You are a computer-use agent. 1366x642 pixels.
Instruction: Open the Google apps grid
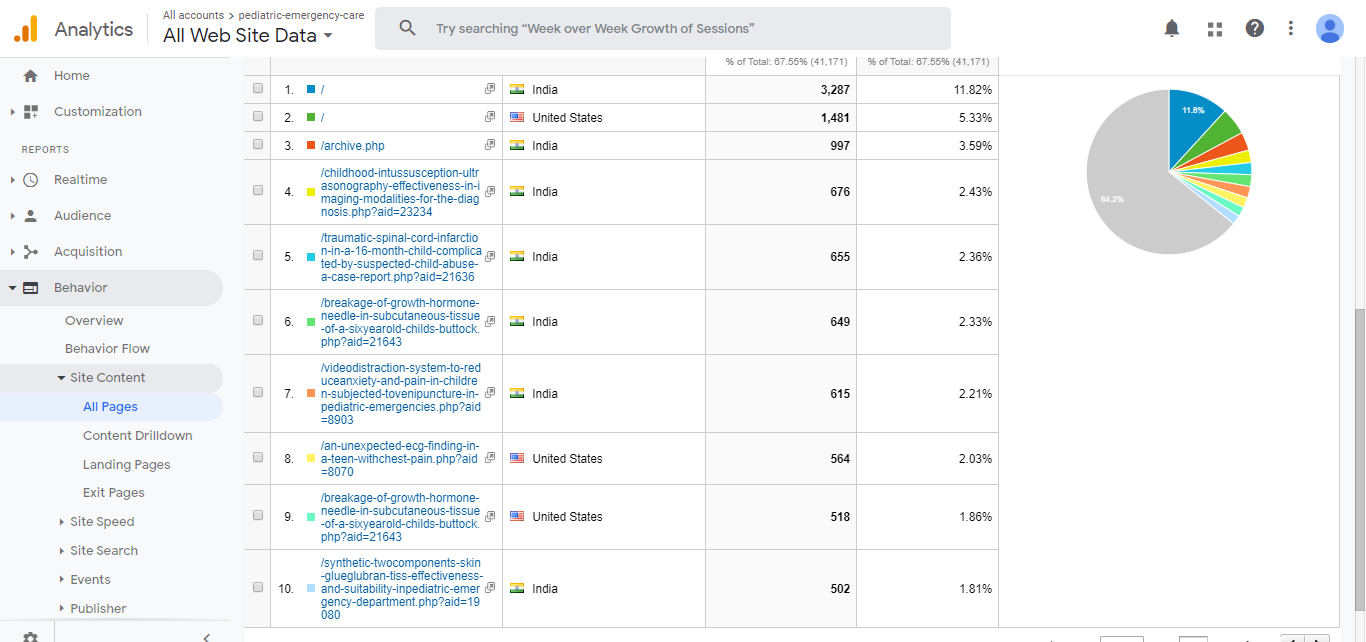tap(1215, 29)
